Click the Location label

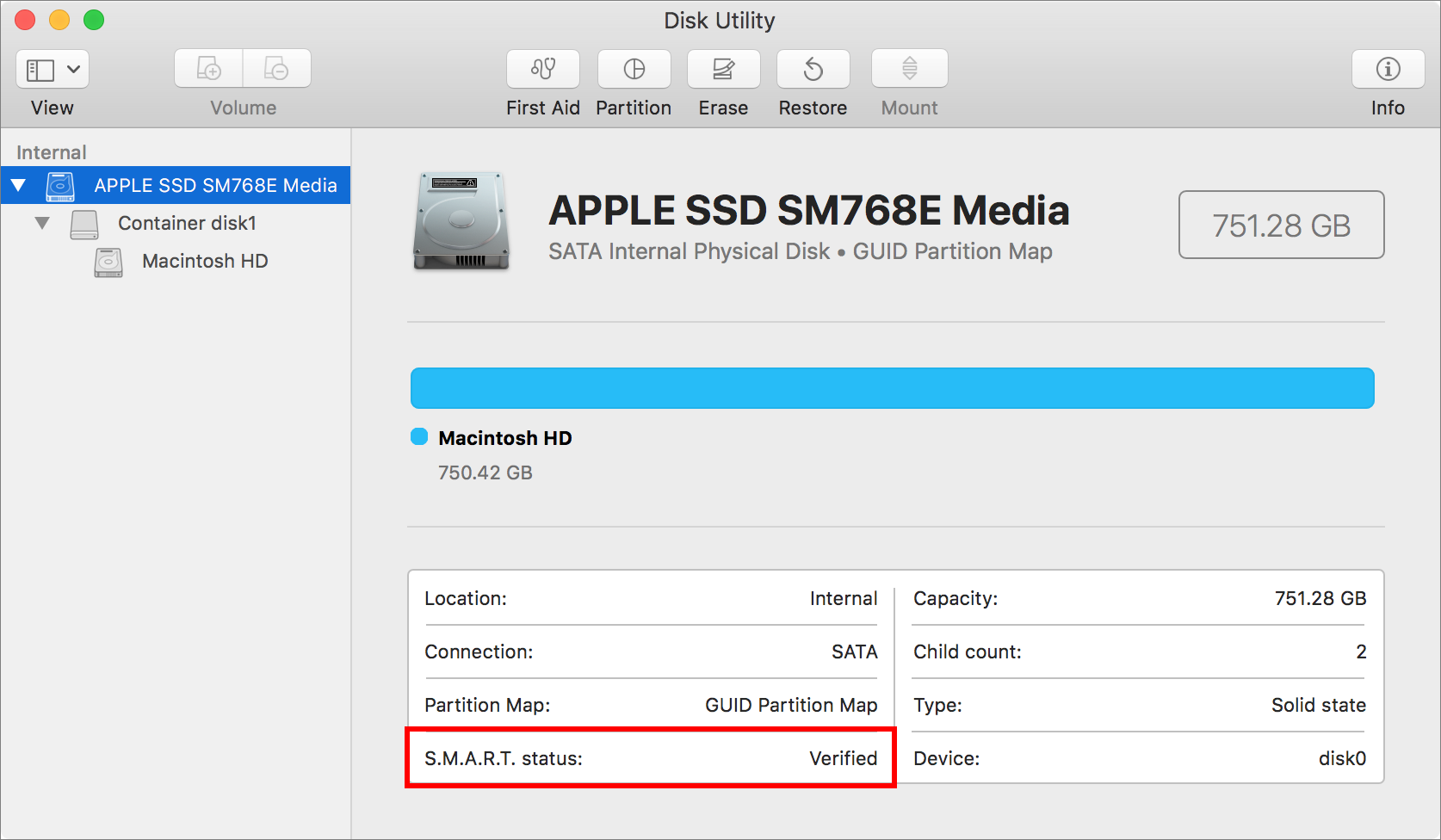[466, 598]
